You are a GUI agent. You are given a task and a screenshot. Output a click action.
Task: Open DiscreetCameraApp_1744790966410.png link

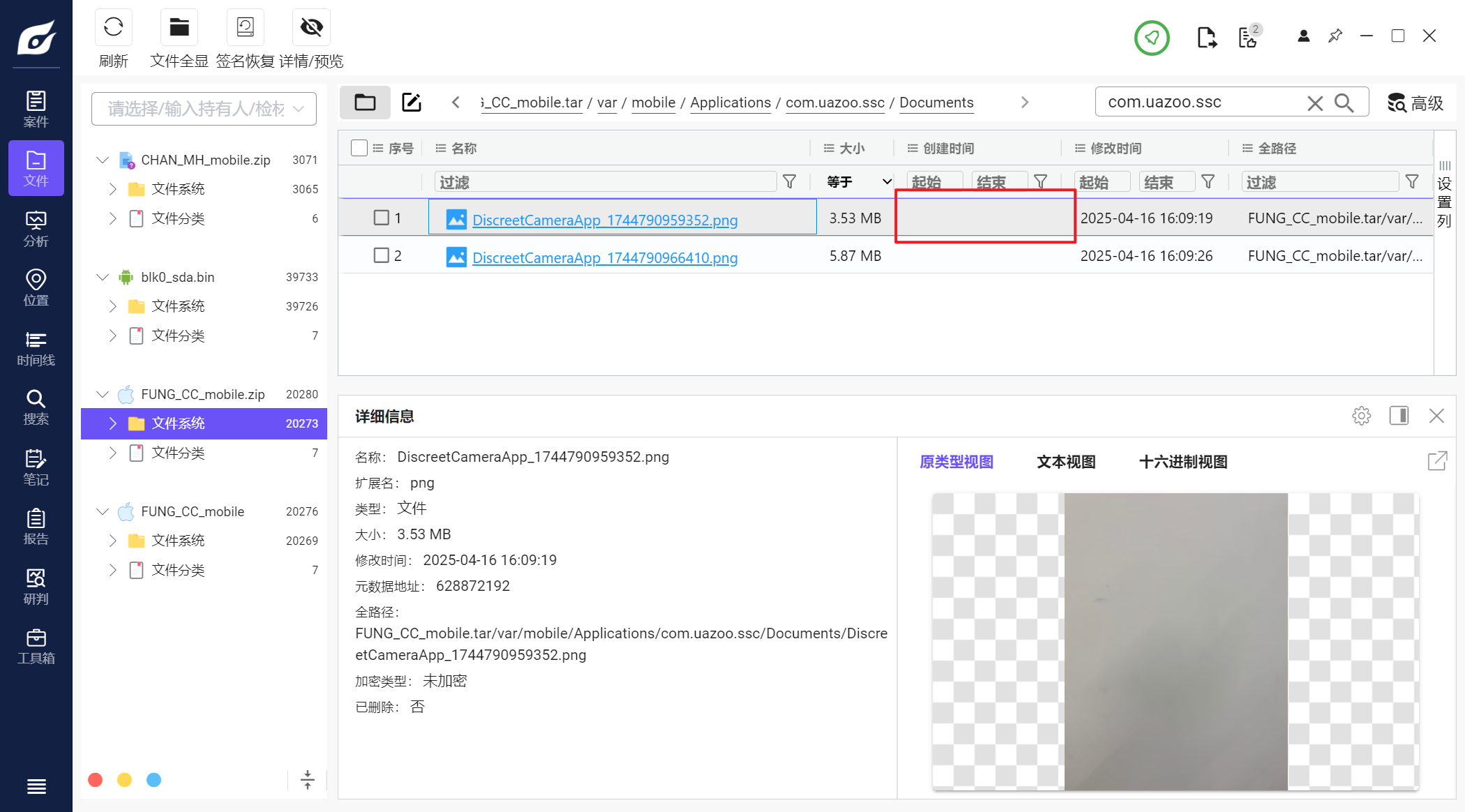605,257
